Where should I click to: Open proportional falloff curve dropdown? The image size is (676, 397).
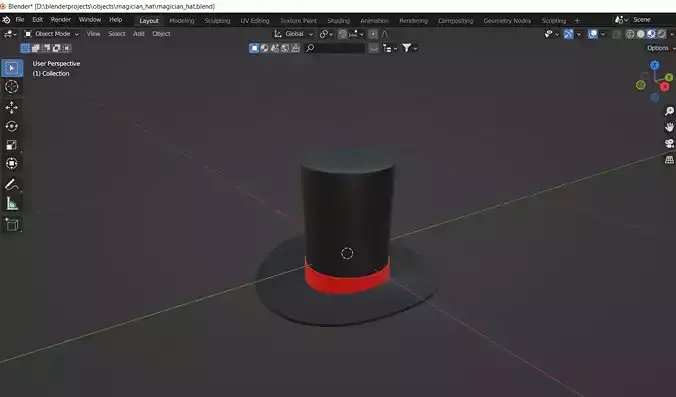tap(384, 34)
